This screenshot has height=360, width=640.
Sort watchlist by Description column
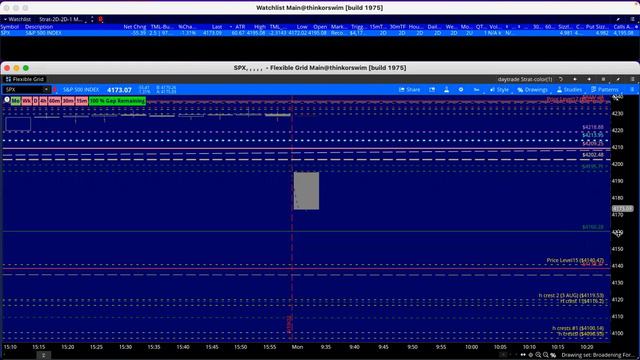39,27
